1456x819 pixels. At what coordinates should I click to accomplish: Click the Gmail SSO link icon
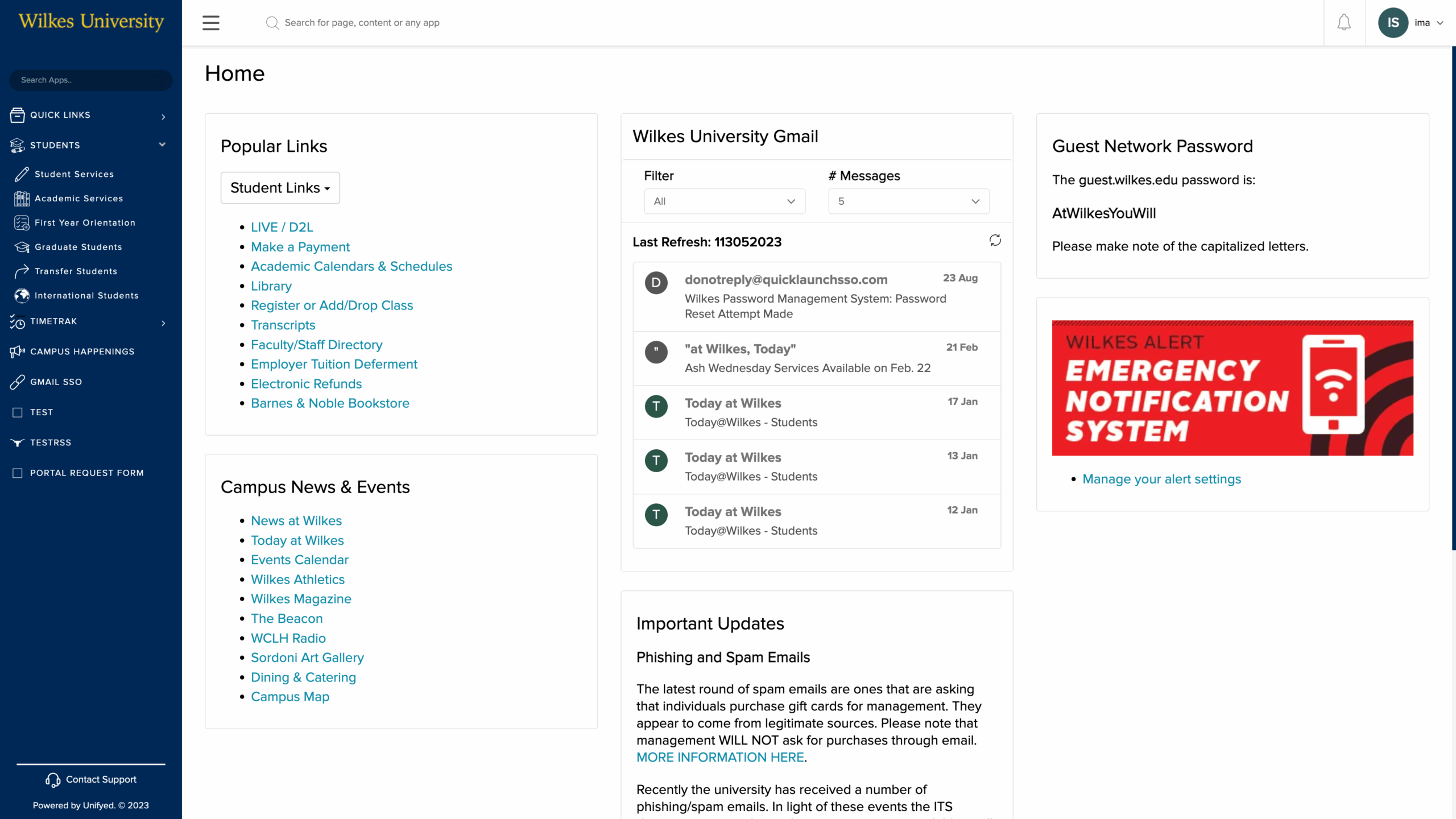coord(17,382)
